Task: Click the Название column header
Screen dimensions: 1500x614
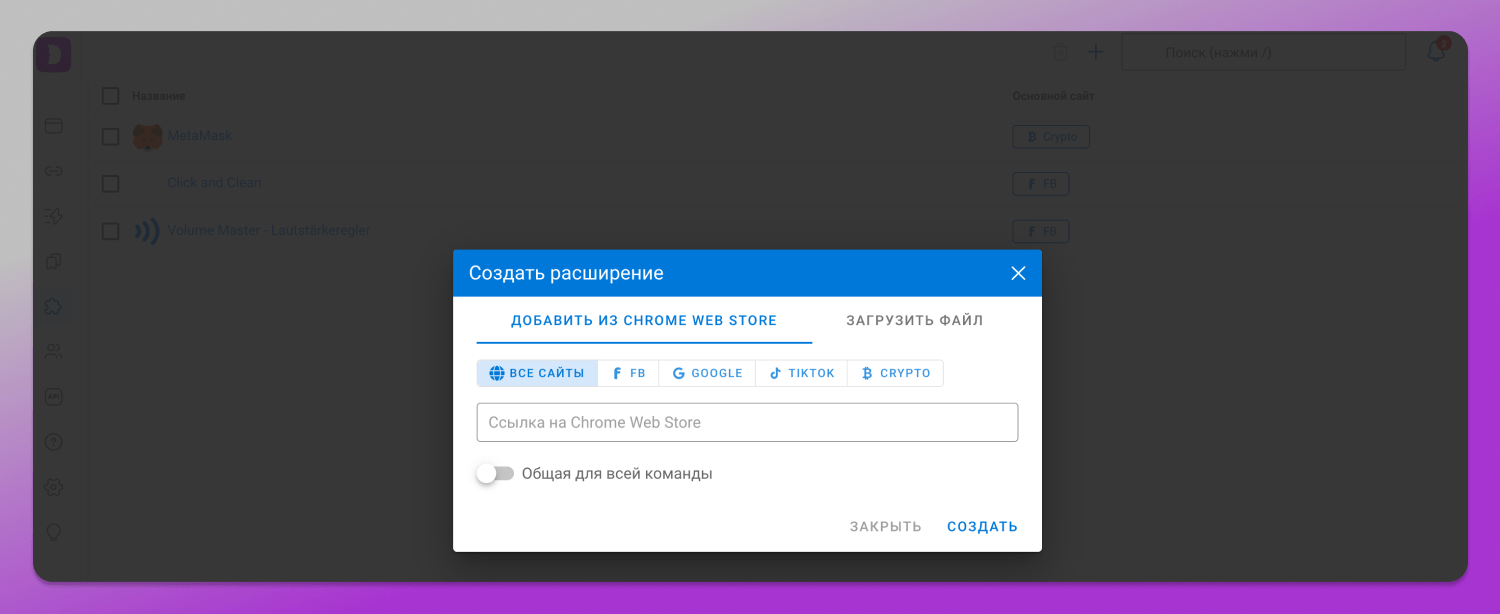Action: (x=159, y=96)
